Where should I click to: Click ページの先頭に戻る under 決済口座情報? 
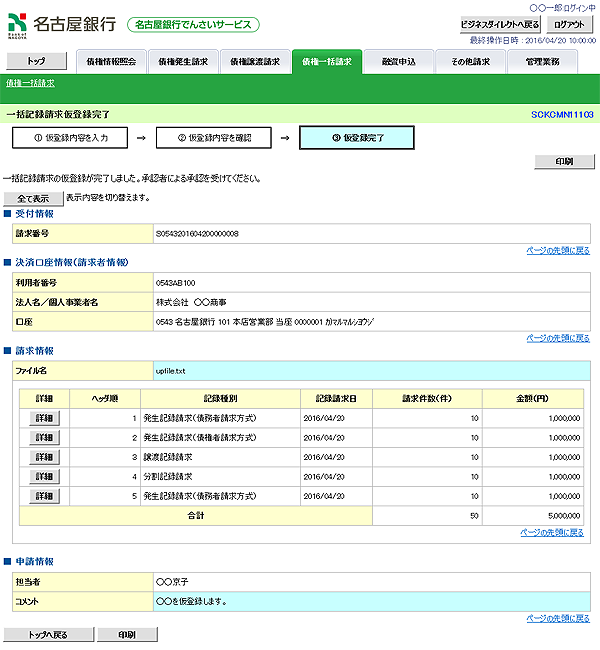click(558, 338)
